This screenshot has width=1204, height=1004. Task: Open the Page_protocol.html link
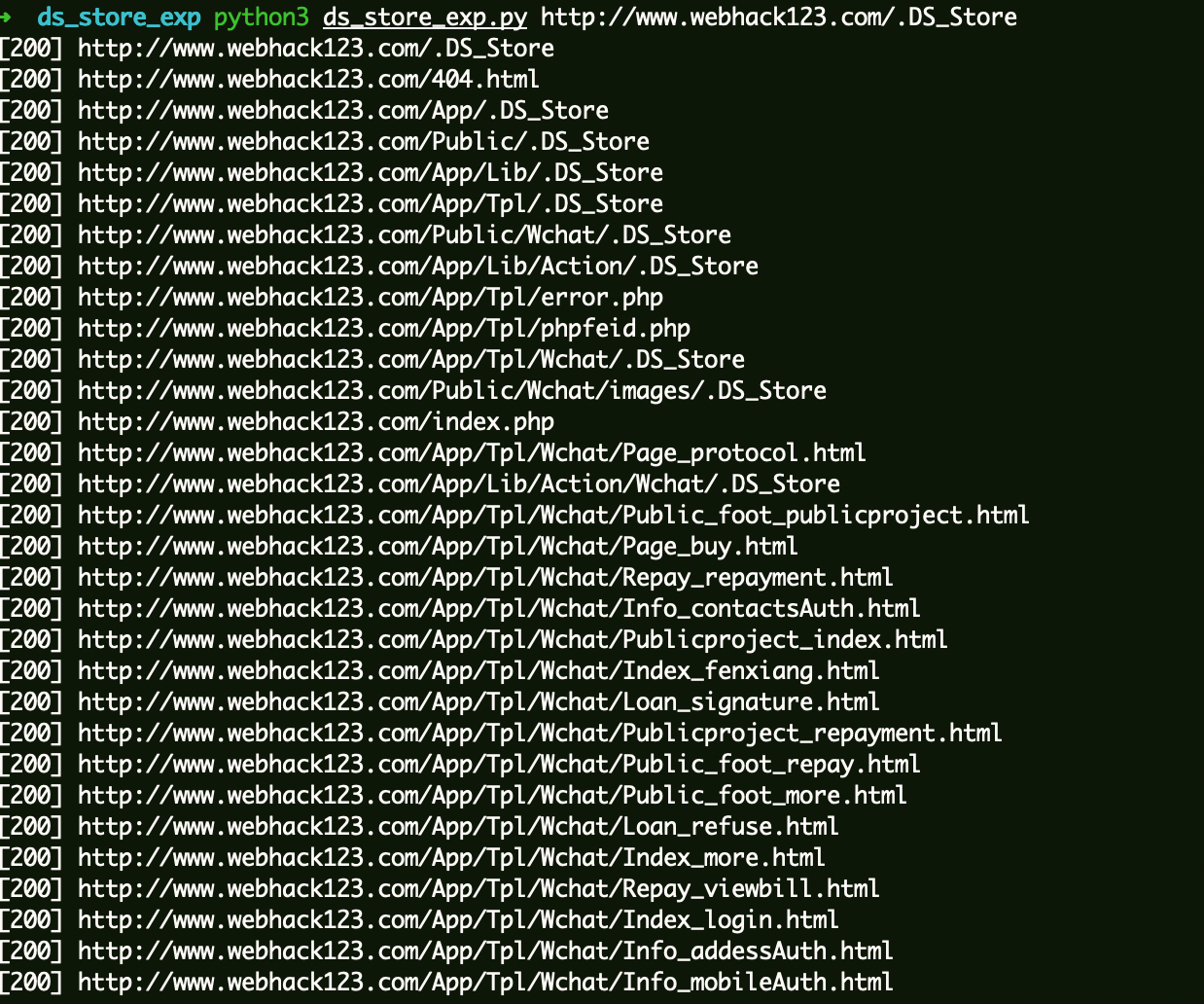point(472,453)
